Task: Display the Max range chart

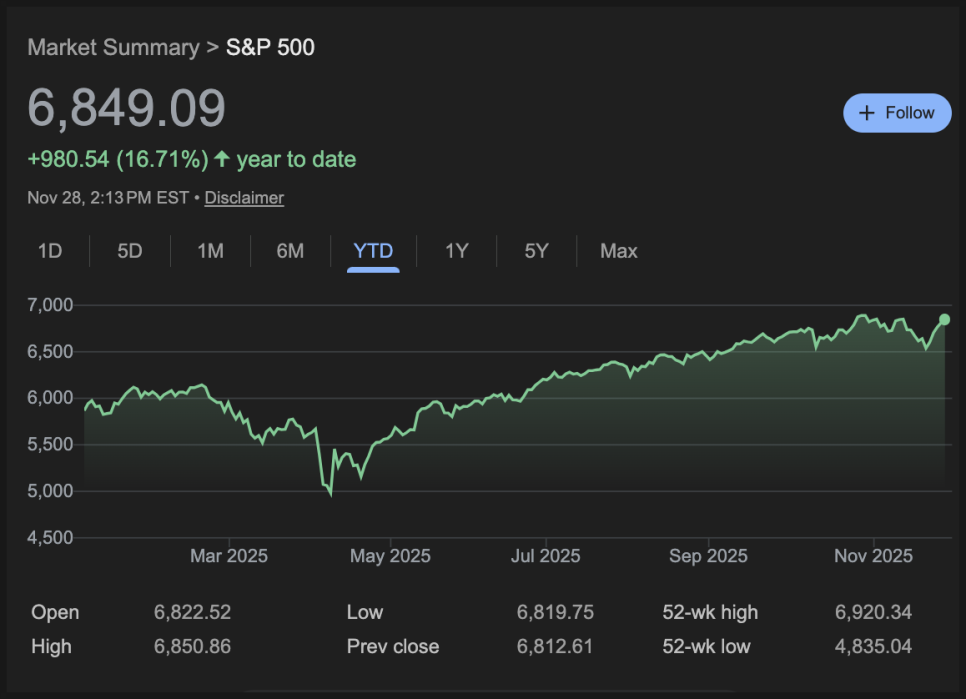Action: pos(618,251)
